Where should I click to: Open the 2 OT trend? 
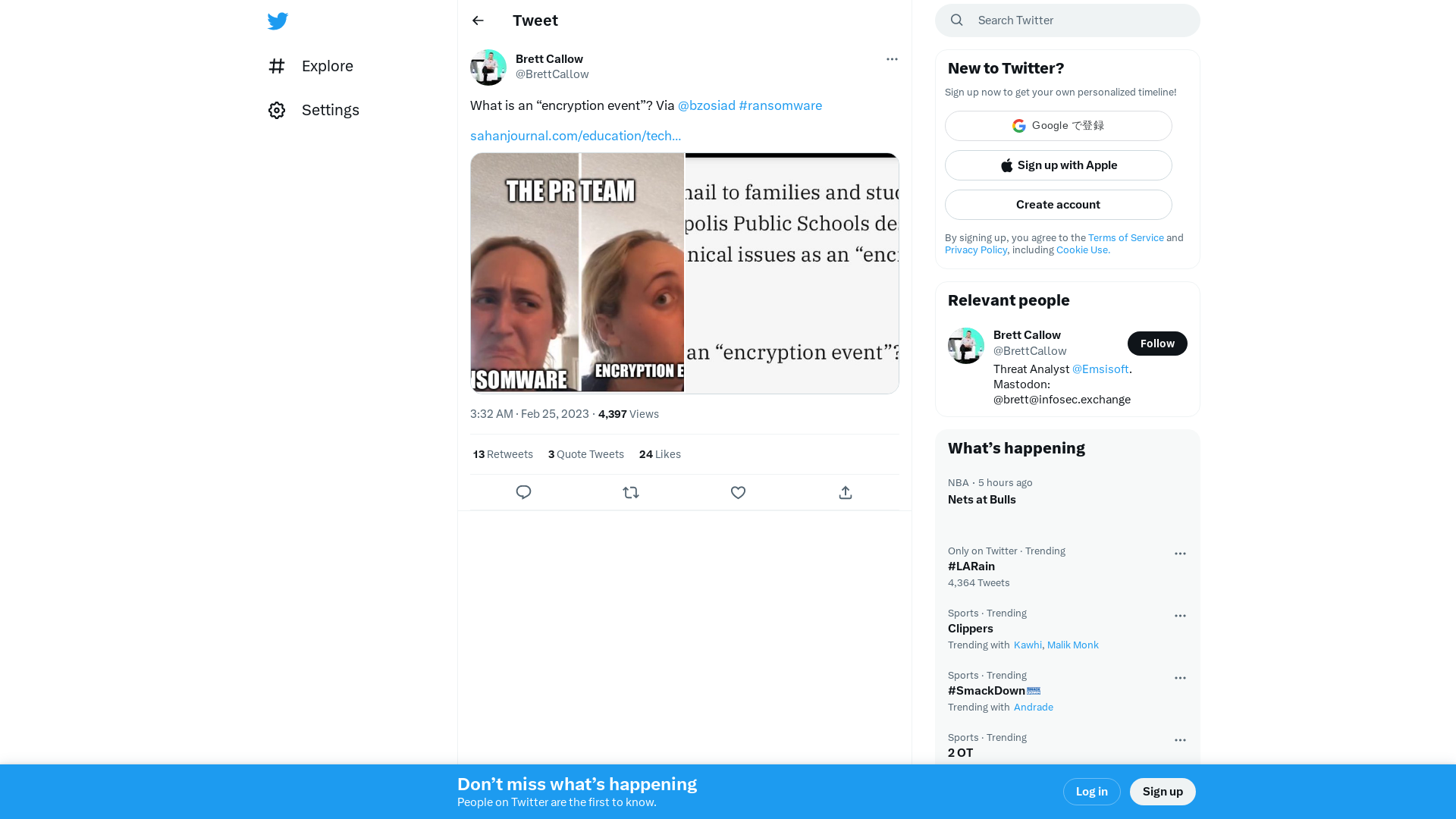[1068, 745]
